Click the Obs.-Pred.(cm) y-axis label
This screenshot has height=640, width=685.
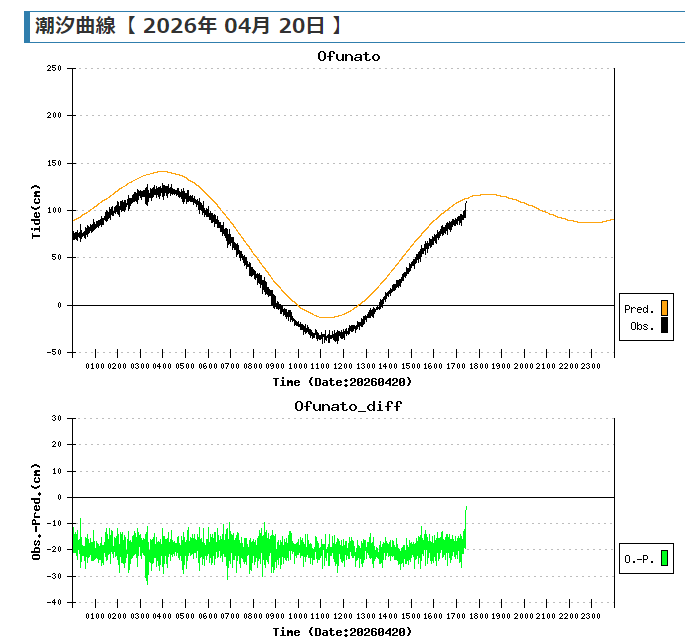click(x=36, y=510)
